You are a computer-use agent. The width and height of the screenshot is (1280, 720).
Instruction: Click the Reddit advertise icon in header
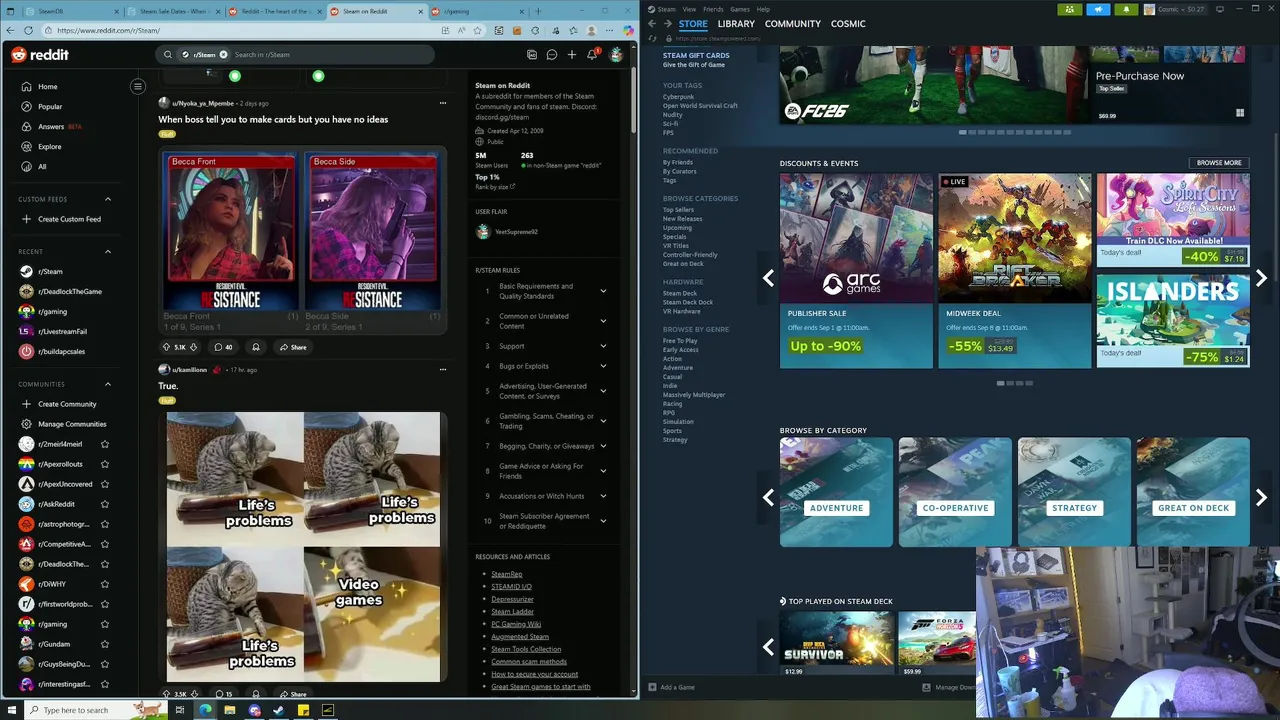[532, 55]
